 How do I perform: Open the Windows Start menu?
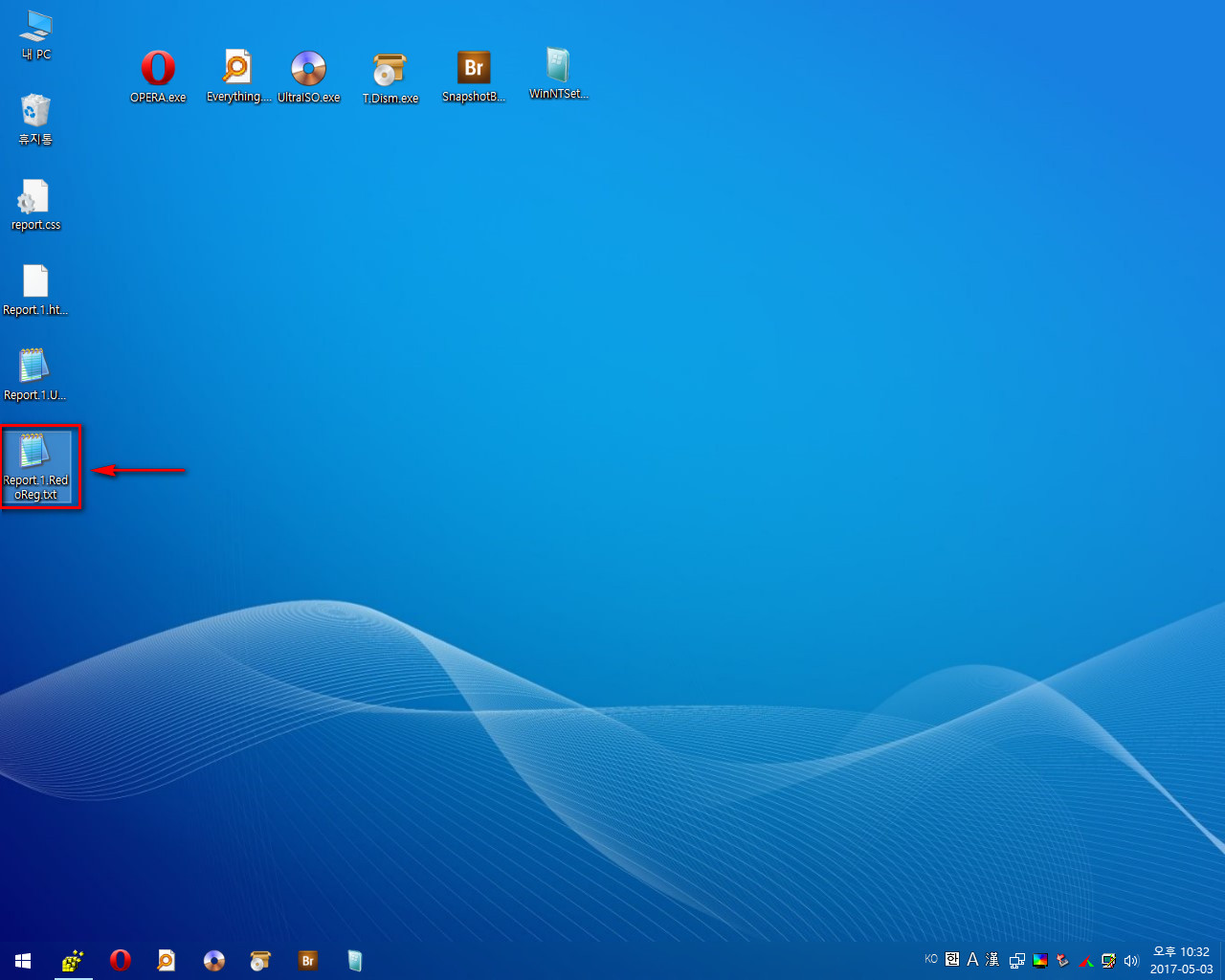tap(23, 960)
